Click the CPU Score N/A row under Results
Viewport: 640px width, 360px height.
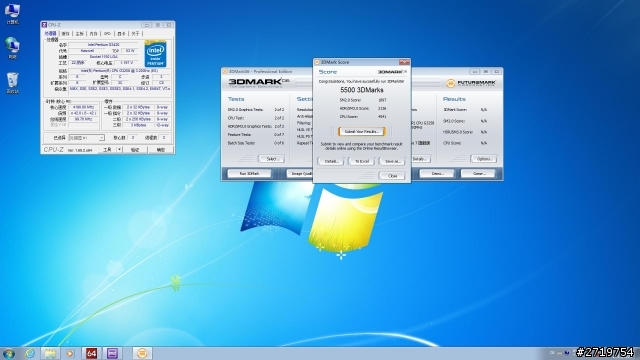(465, 143)
